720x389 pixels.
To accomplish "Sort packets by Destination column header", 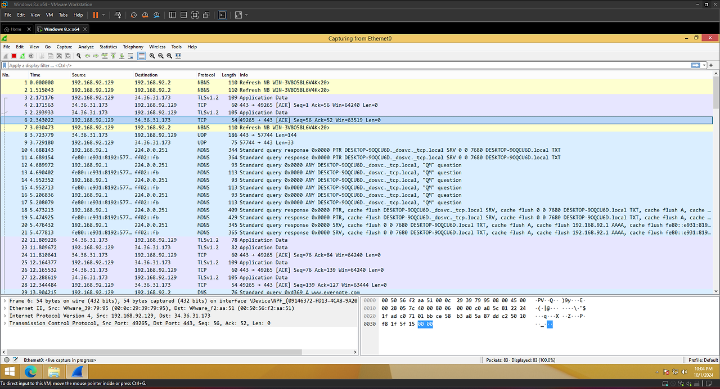I will (x=146, y=75).
